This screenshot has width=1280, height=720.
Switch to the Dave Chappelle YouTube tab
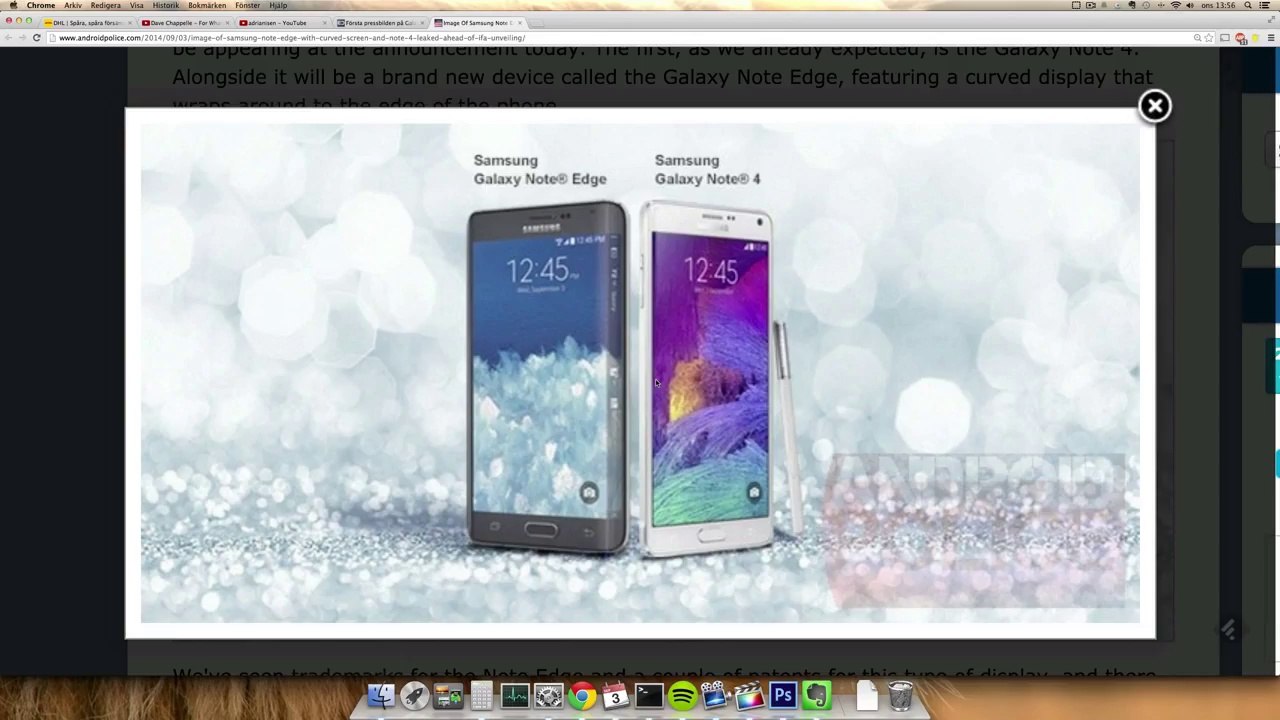tap(184, 22)
